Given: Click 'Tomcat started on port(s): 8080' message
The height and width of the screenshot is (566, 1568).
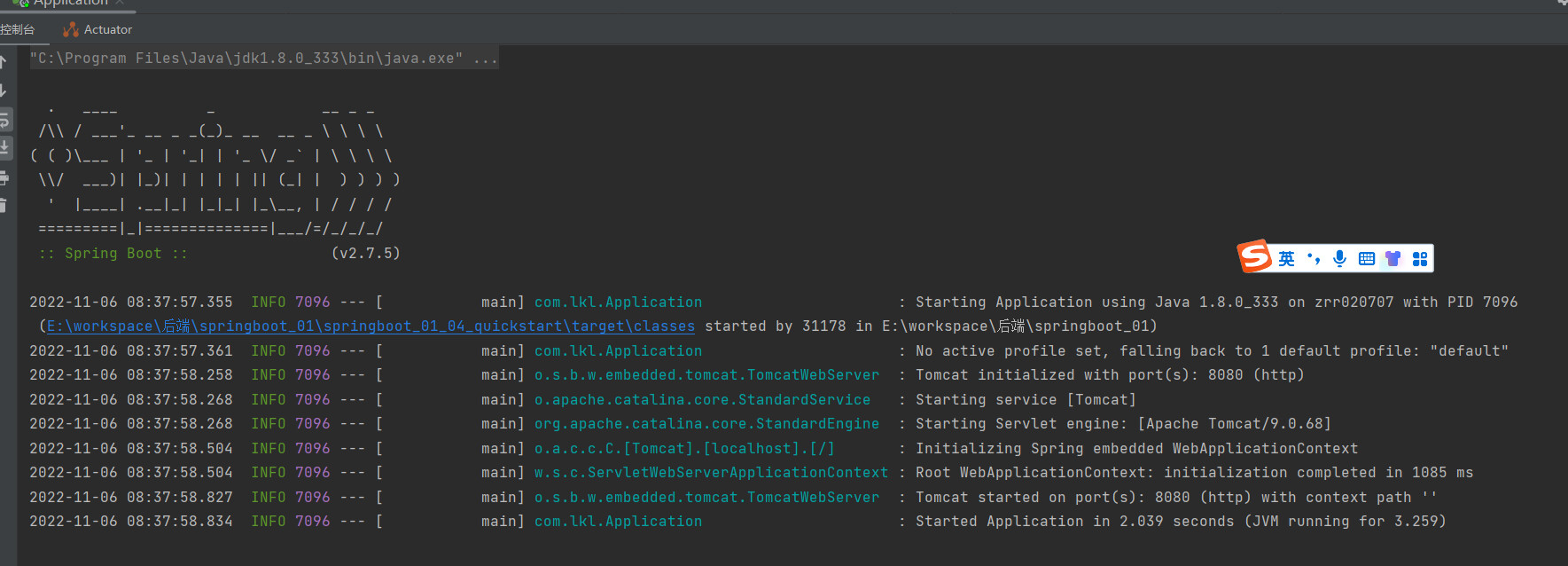Looking at the screenshot, I should [1176, 498].
